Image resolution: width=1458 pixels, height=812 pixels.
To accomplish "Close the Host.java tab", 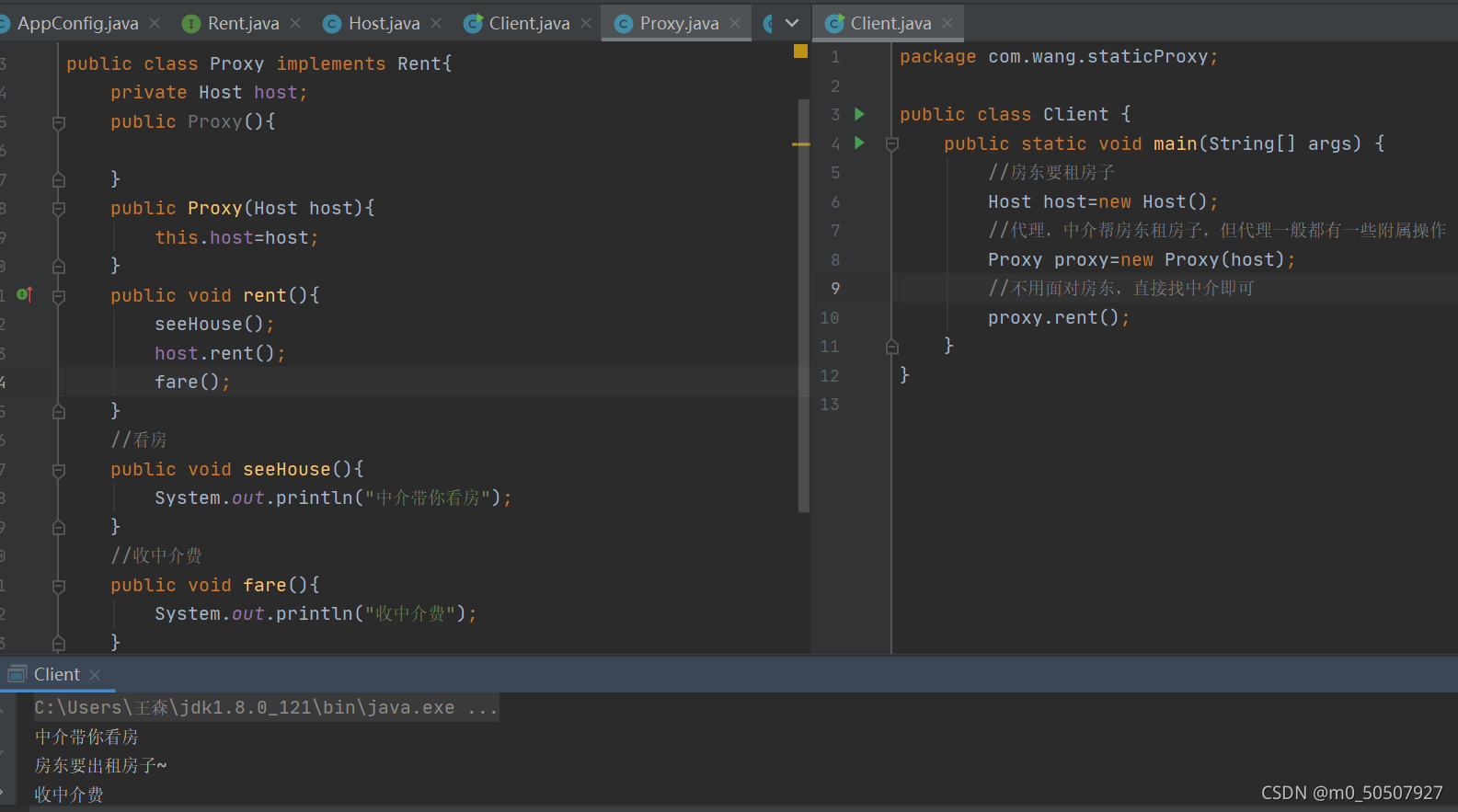I will tap(436, 23).
